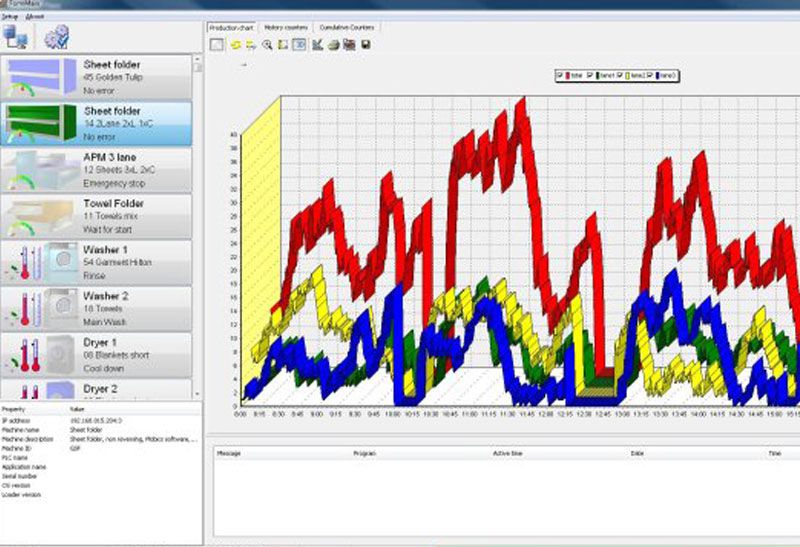Click the first blank square toolbar icon

click(218, 45)
